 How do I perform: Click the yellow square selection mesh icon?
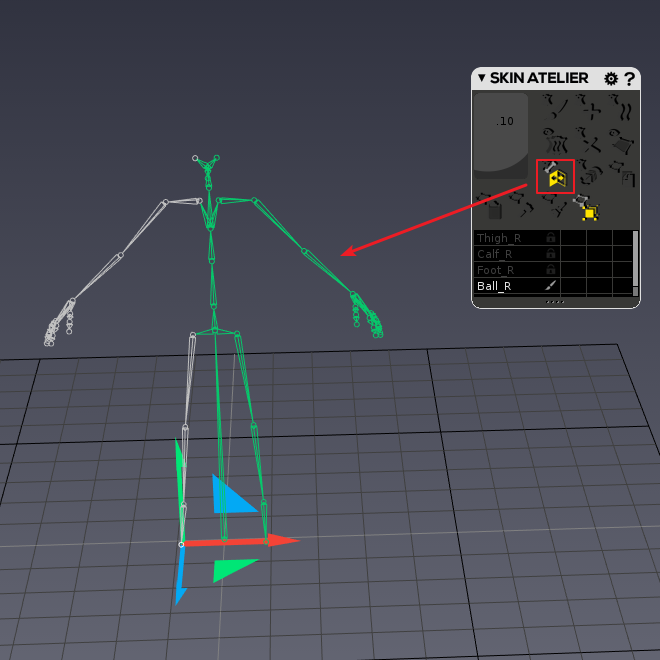click(x=587, y=207)
